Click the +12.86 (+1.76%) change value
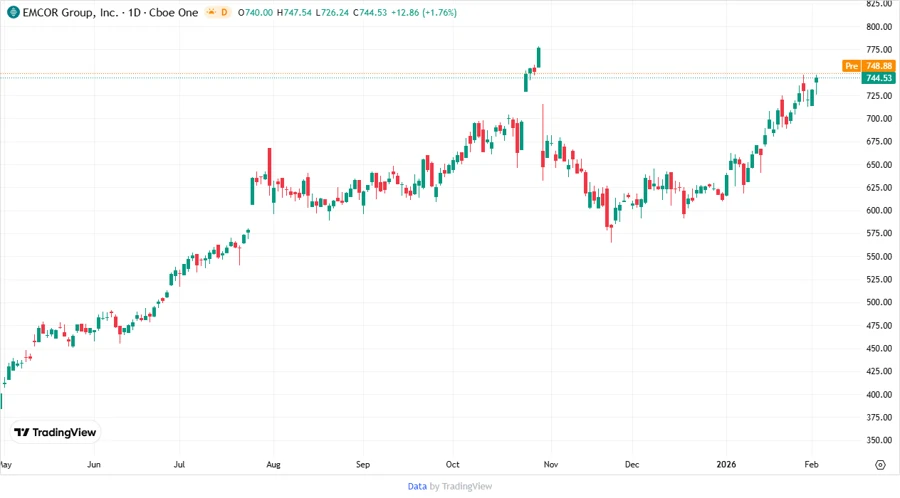 (424, 12)
